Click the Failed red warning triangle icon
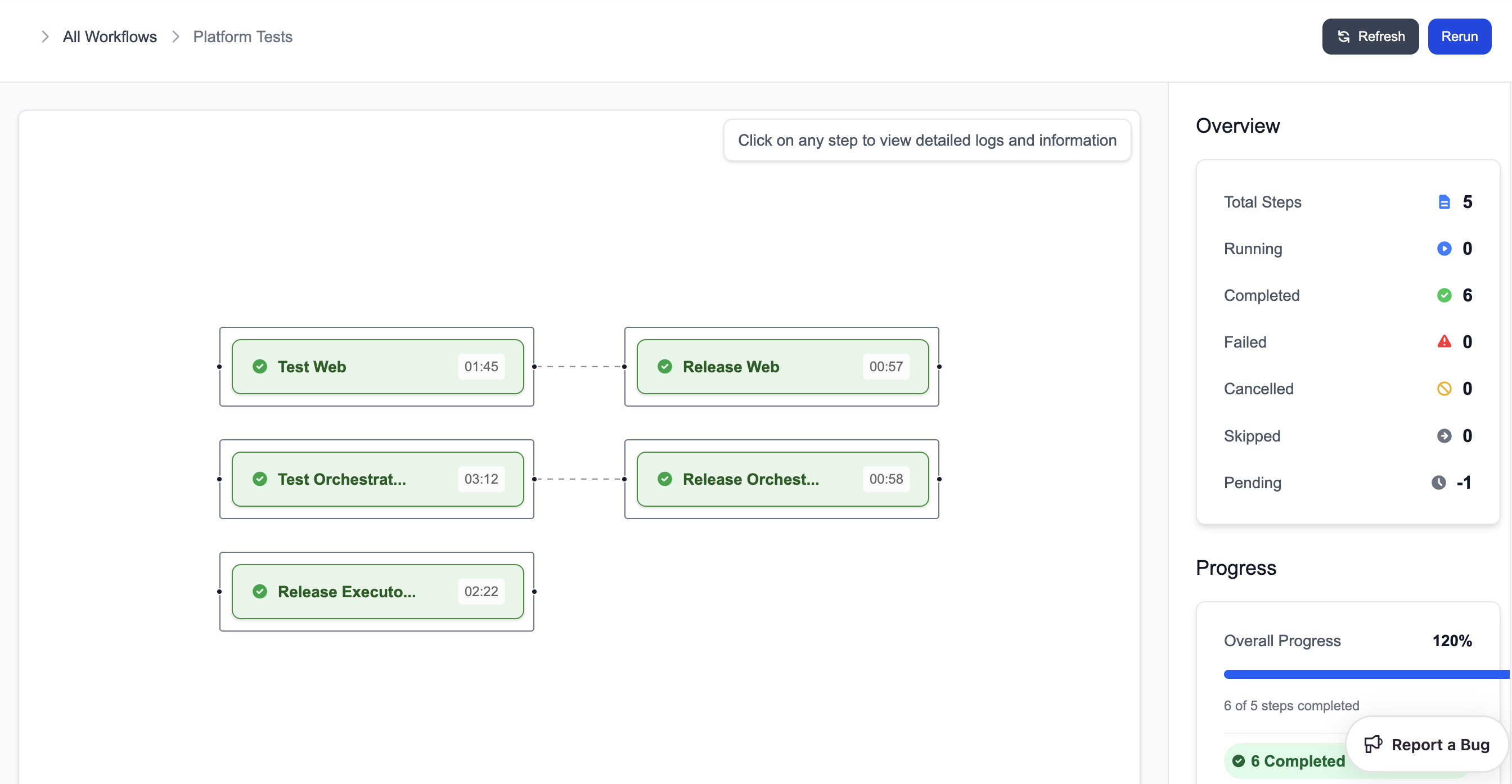 [1444, 341]
